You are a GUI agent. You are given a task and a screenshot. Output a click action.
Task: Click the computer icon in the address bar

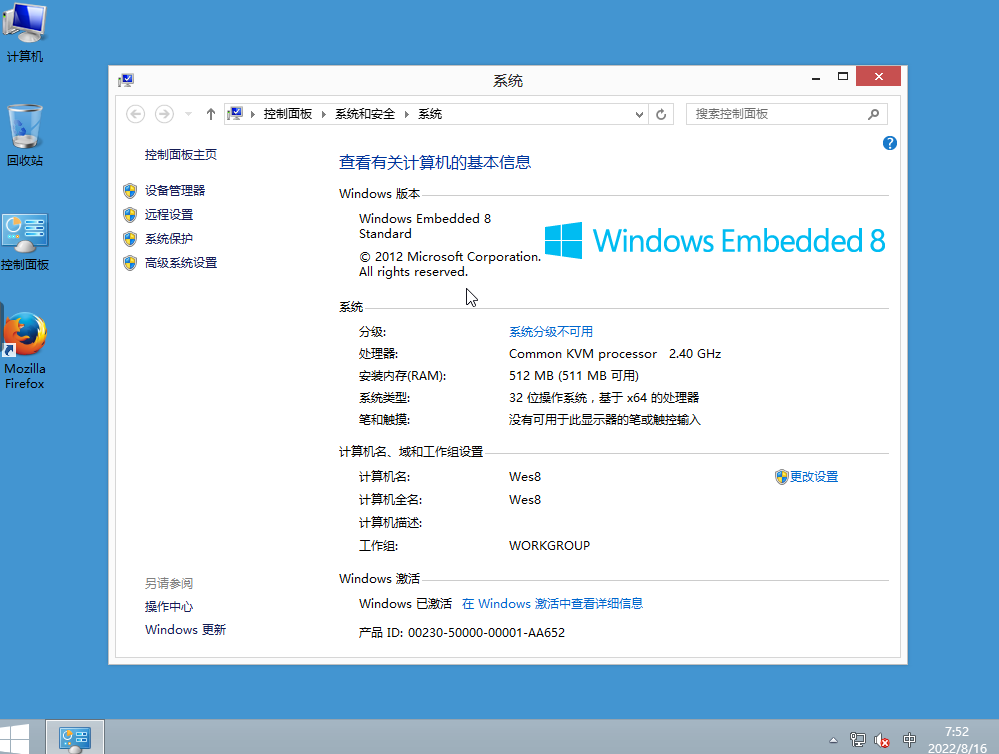(236, 114)
